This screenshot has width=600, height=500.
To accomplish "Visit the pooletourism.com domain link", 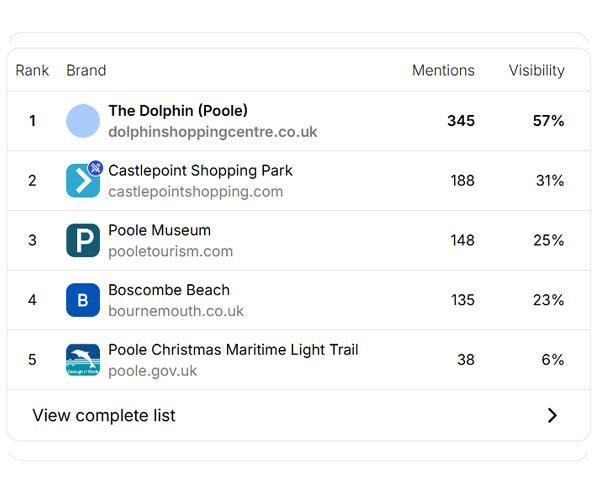I will (x=170, y=251).
